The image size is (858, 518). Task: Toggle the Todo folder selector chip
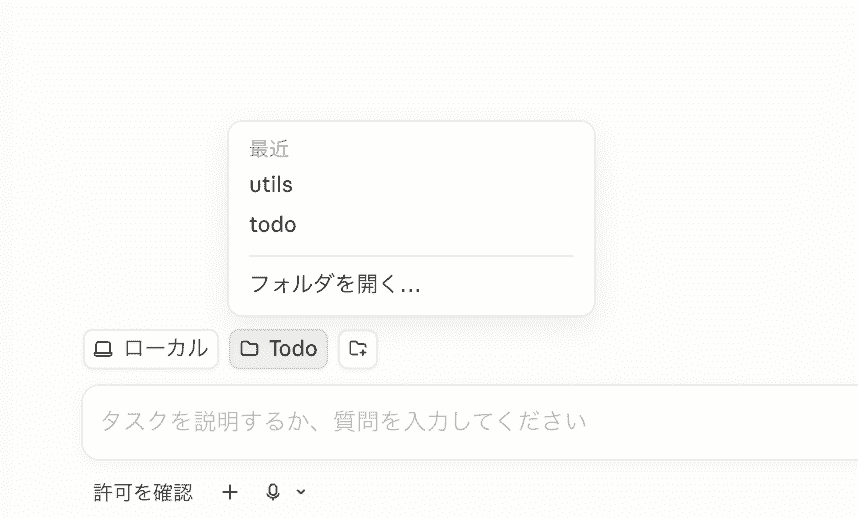click(x=279, y=349)
